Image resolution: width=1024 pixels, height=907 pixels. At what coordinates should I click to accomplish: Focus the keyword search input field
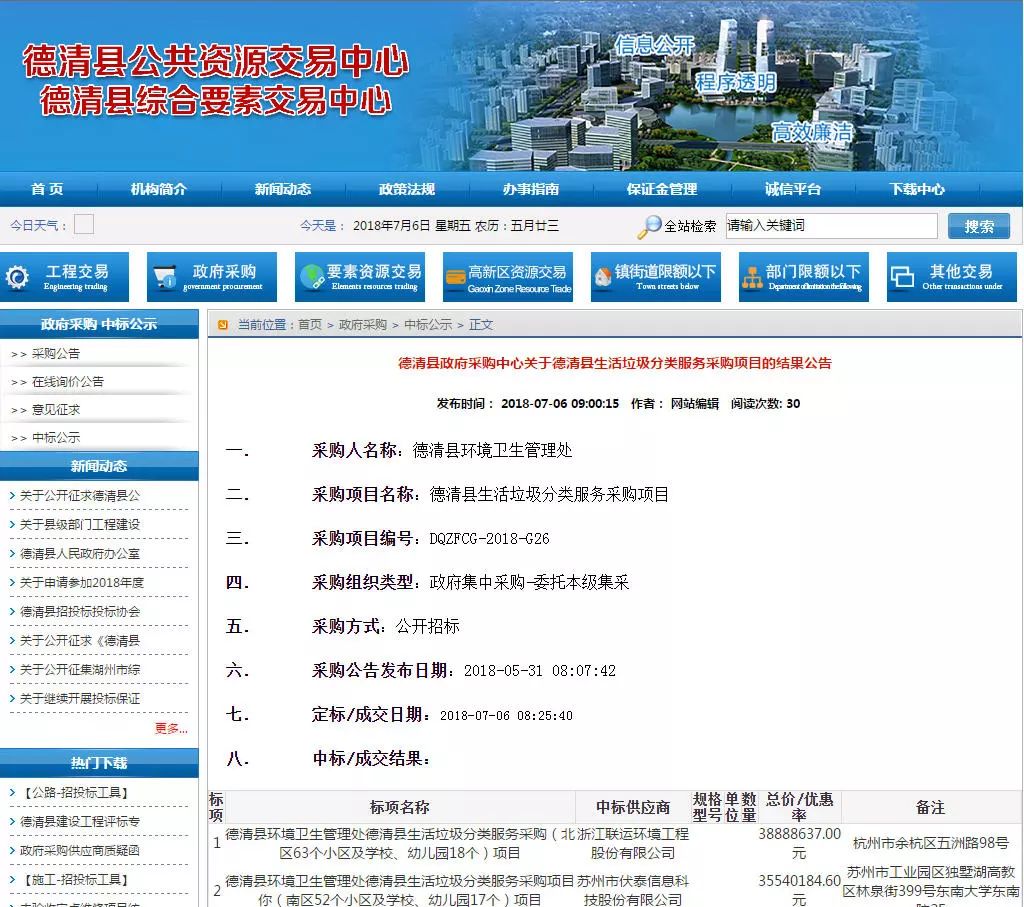coord(830,226)
